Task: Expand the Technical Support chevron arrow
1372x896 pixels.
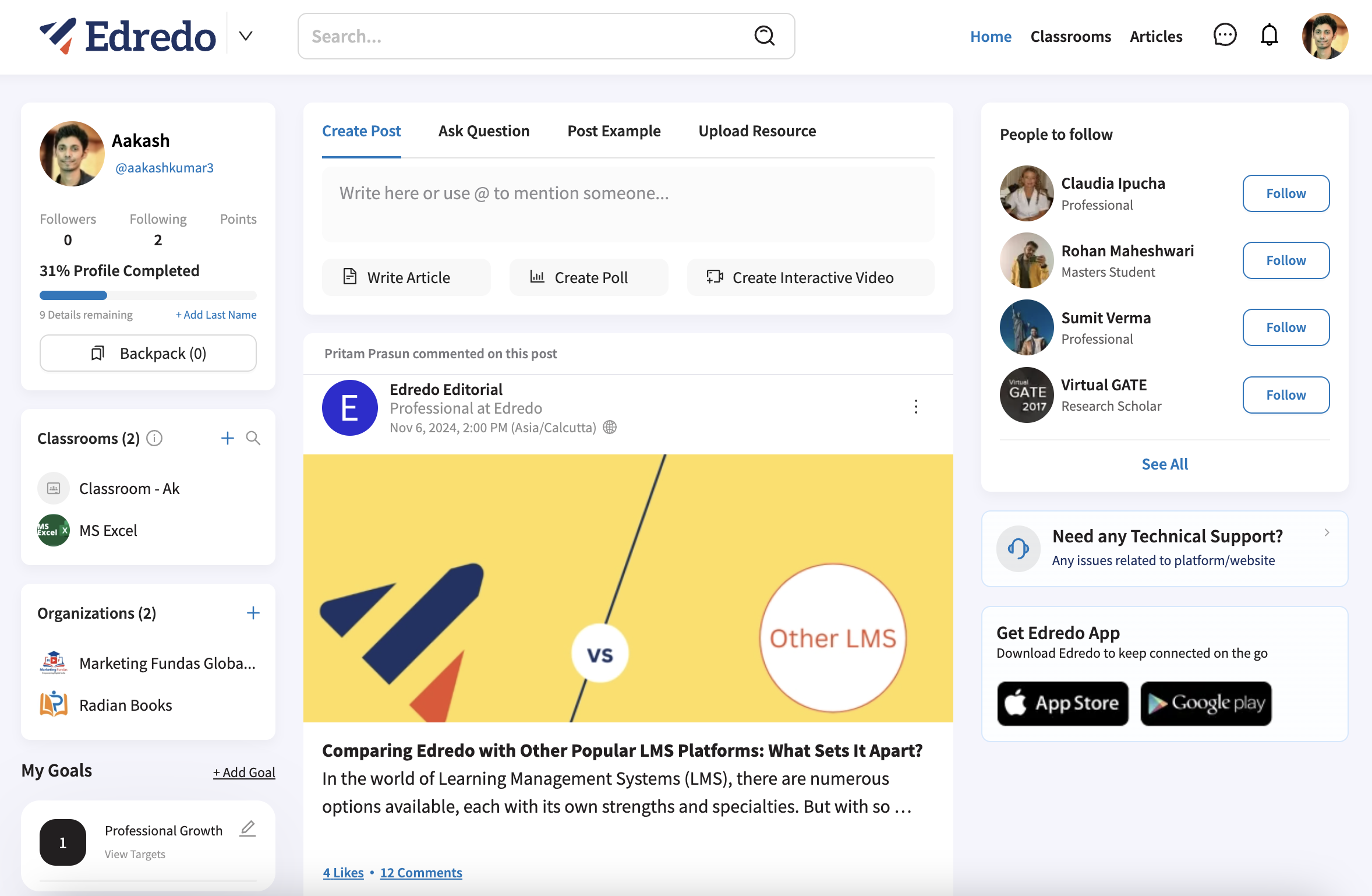Action: click(1327, 532)
